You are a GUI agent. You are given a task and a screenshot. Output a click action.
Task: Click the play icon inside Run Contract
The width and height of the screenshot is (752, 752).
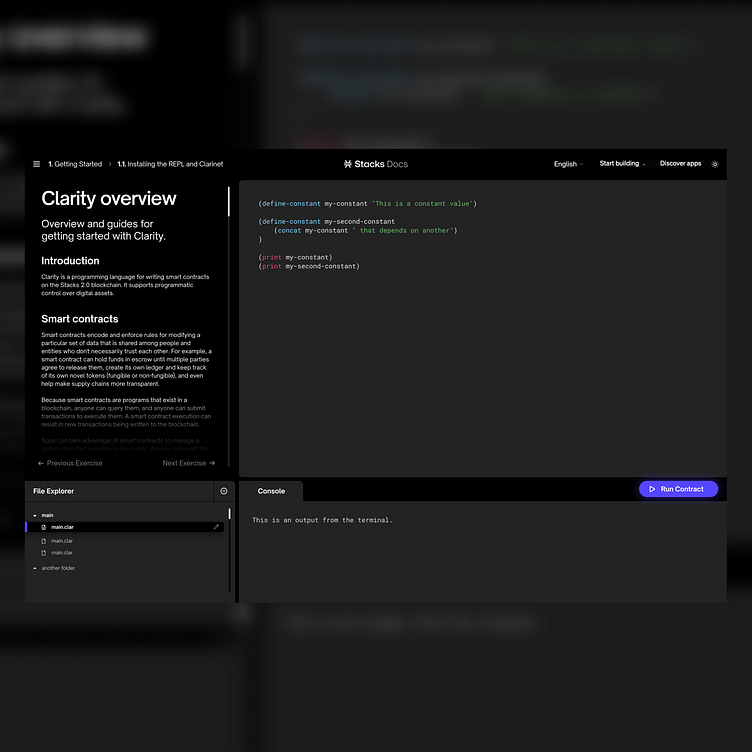(652, 489)
